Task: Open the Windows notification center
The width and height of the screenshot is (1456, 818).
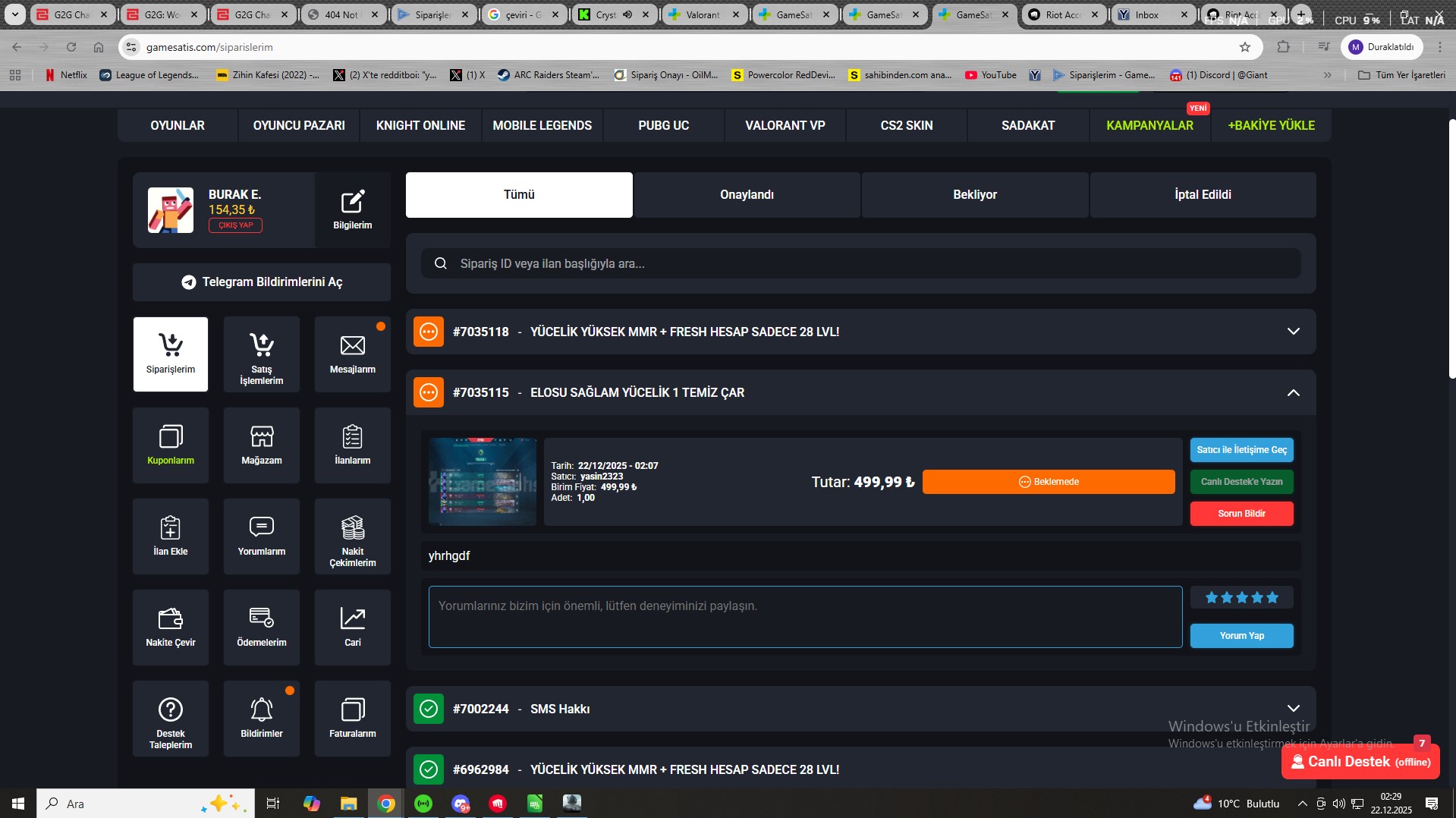Action: pos(1432,804)
